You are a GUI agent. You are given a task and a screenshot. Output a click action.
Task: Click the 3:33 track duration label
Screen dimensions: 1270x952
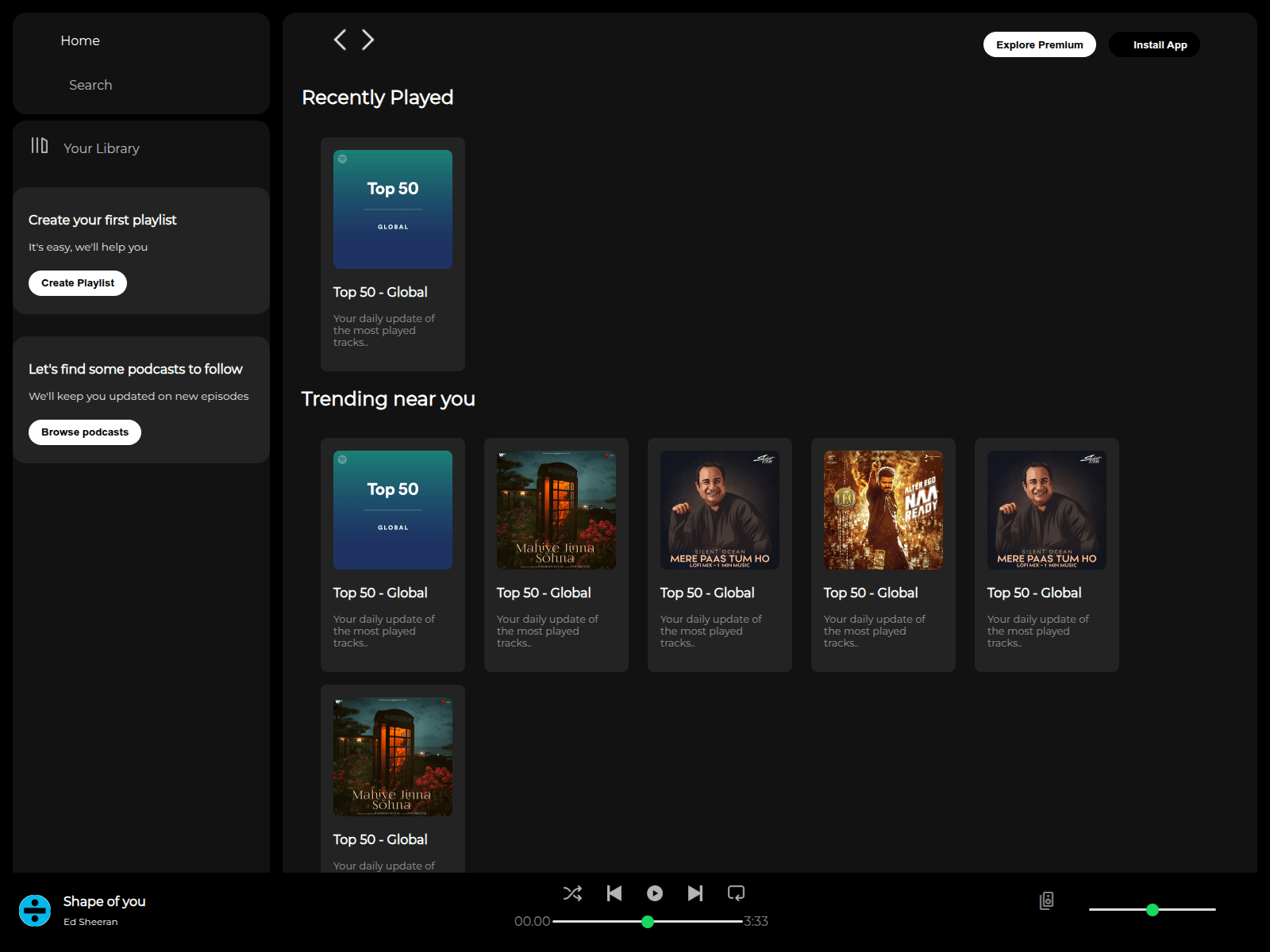(x=756, y=921)
